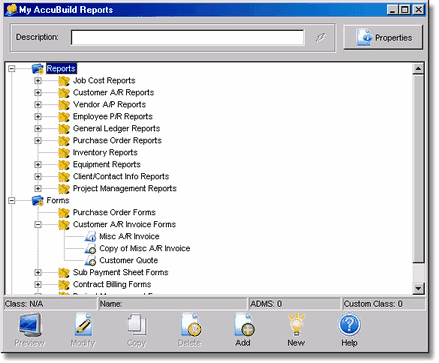Click the Copy of Misc A/R Invoice icon
The width and height of the screenshot is (439, 363).
point(90,249)
